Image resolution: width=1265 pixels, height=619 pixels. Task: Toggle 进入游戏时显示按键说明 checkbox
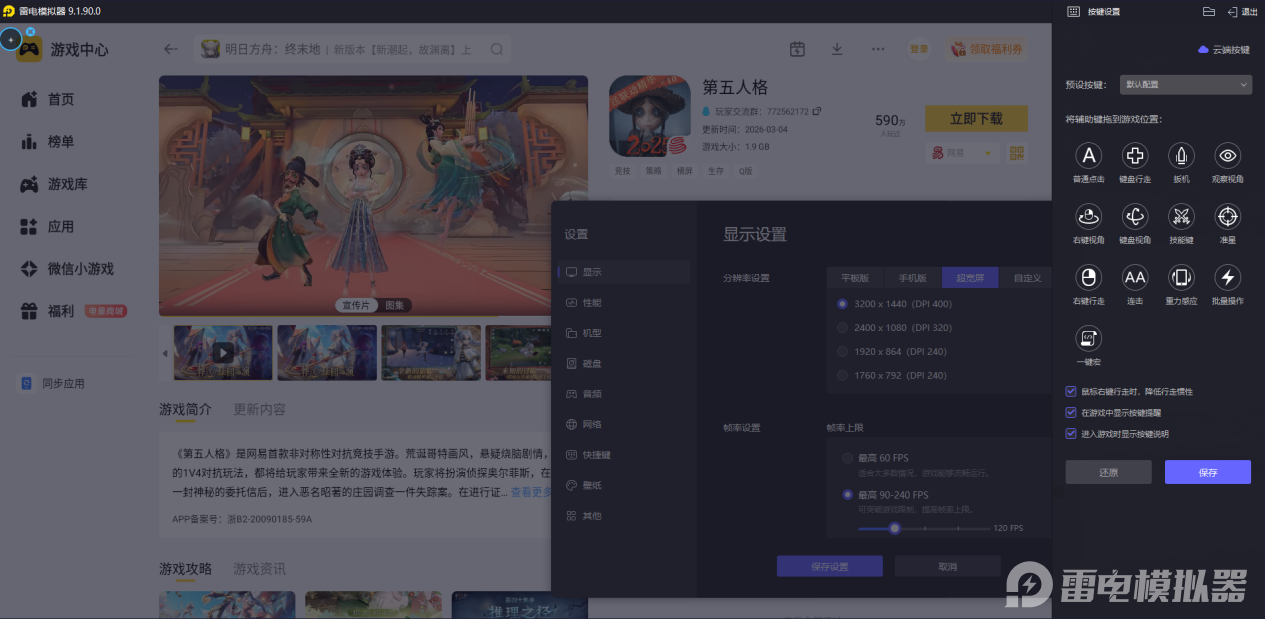(x=1072, y=434)
